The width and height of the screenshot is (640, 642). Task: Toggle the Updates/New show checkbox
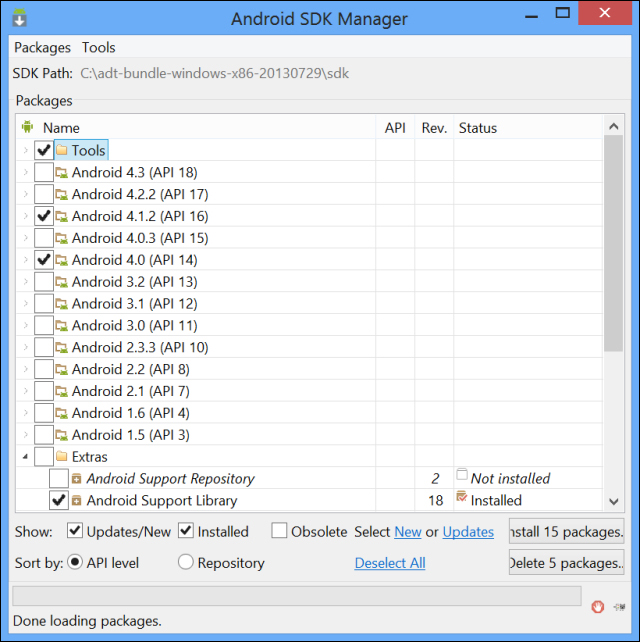(75, 531)
